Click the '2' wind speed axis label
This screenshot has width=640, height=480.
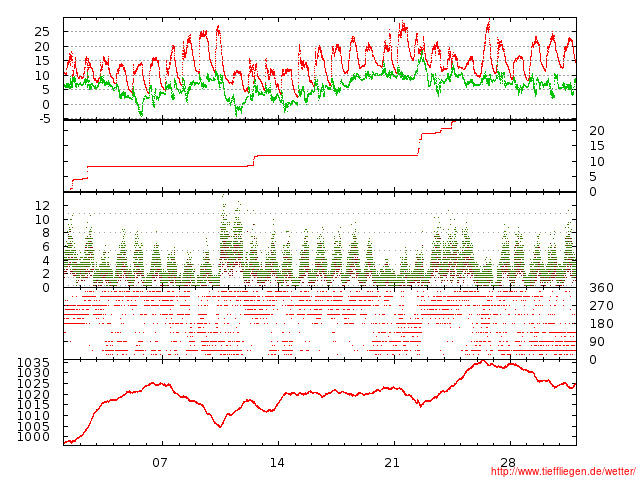pos(46,273)
